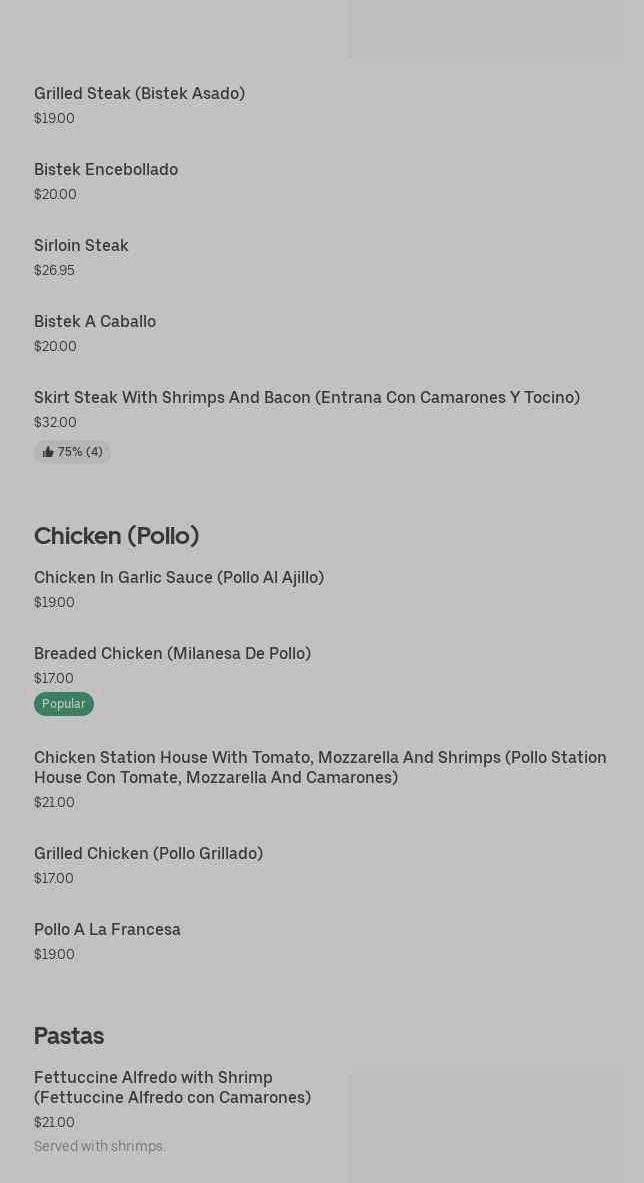Select Skirt Steak With Shrimps And Bacon
Image resolution: width=644 pixels, height=1183 pixels.
coord(306,397)
